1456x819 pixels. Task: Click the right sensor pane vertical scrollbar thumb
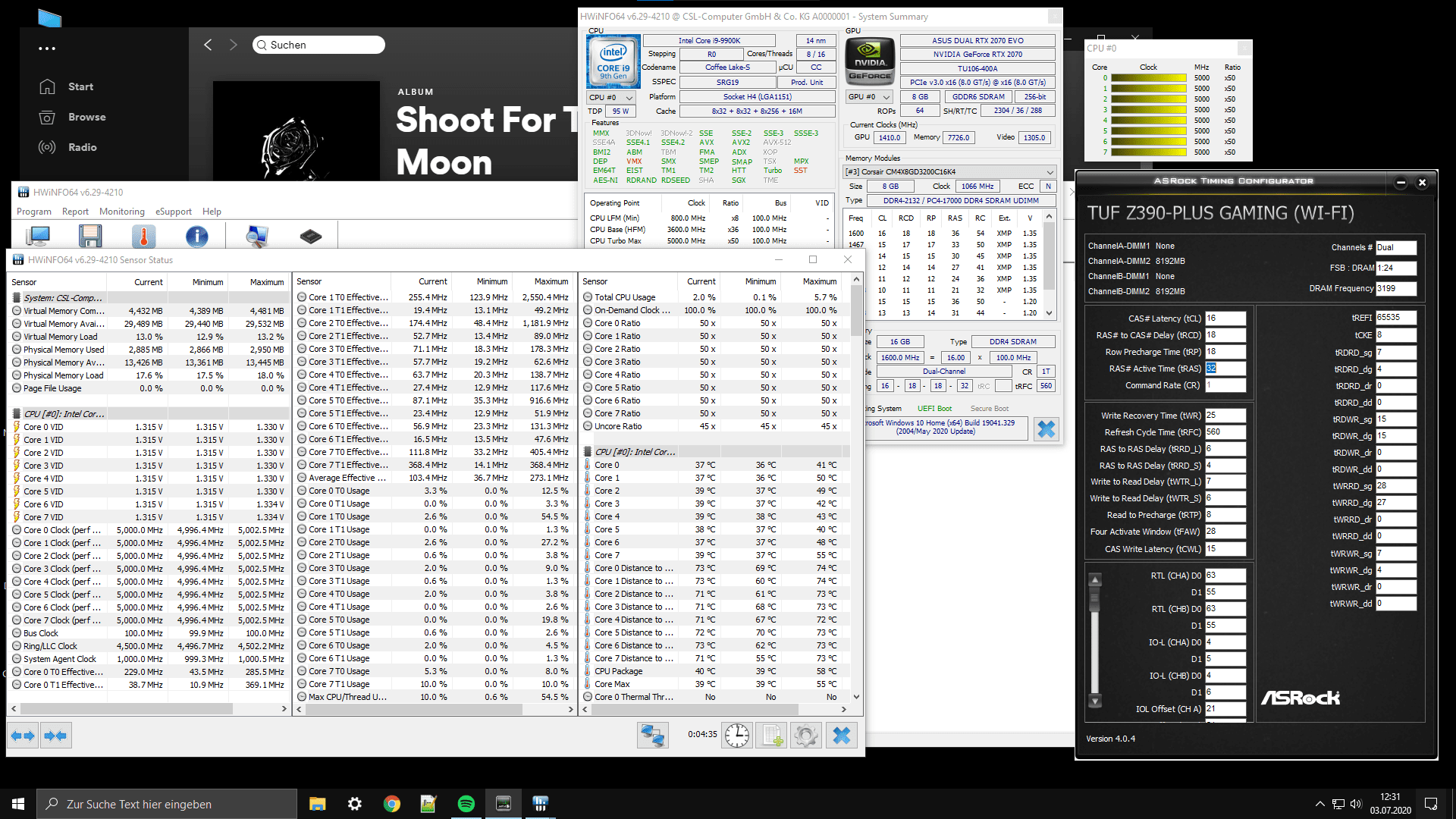point(856,312)
